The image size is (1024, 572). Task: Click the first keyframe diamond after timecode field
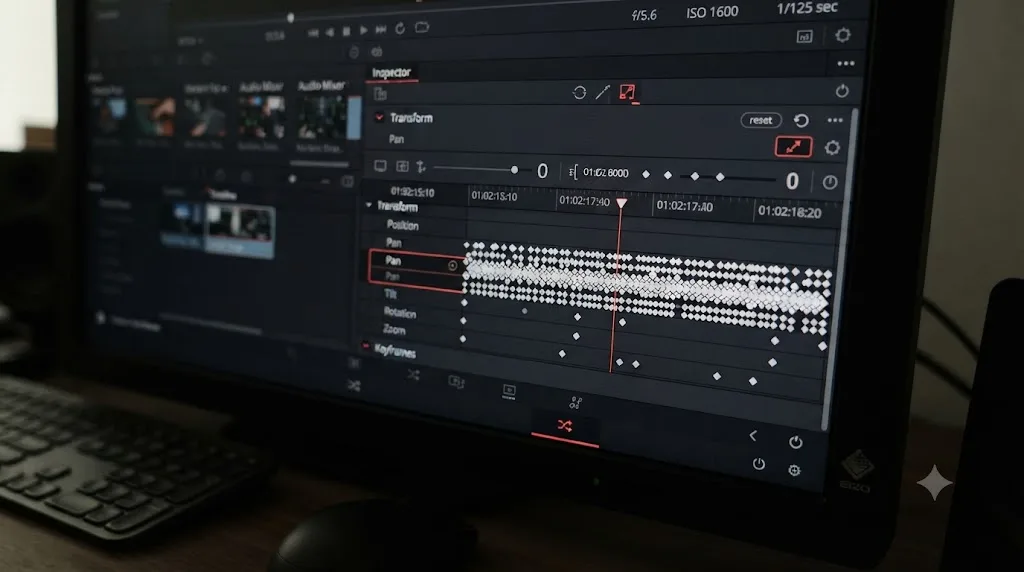[646, 174]
